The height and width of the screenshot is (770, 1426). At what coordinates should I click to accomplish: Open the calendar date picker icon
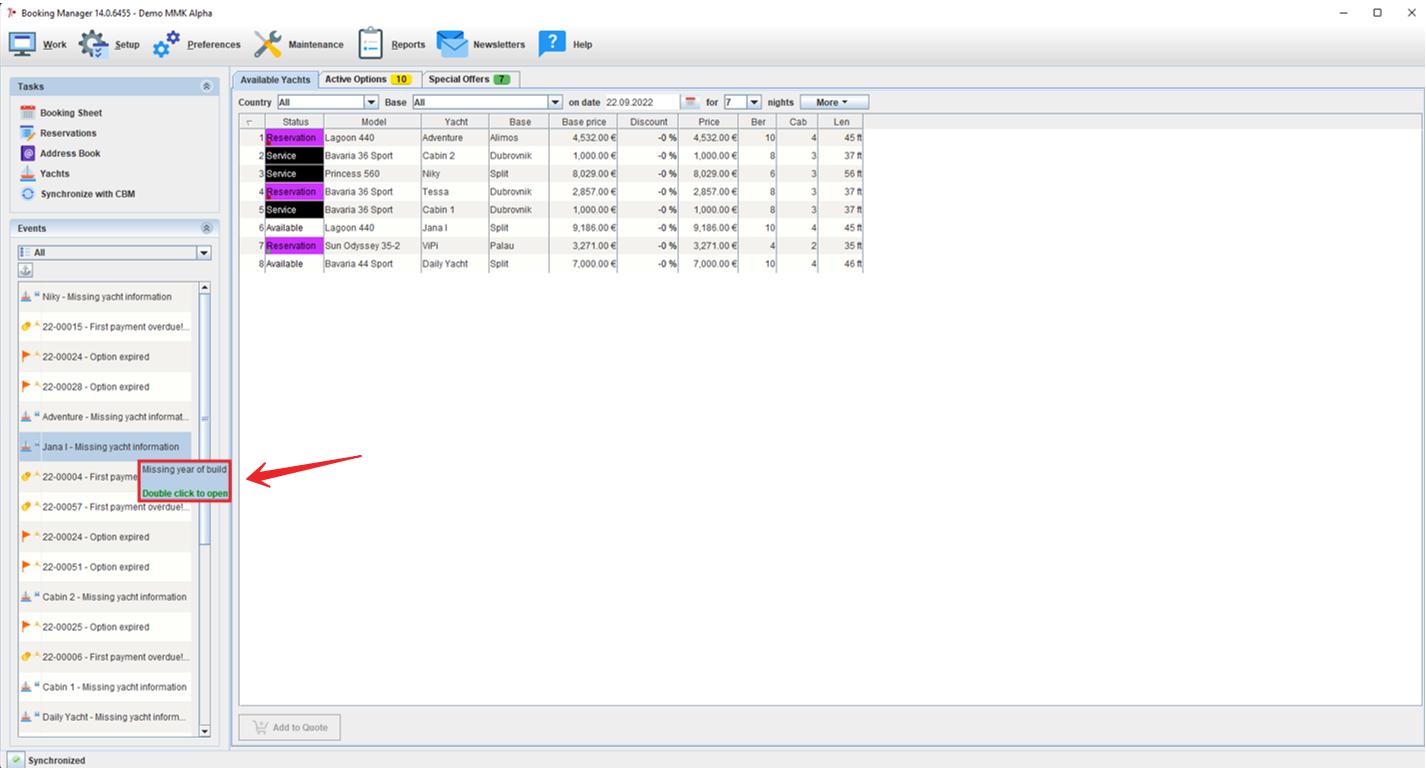coord(691,102)
